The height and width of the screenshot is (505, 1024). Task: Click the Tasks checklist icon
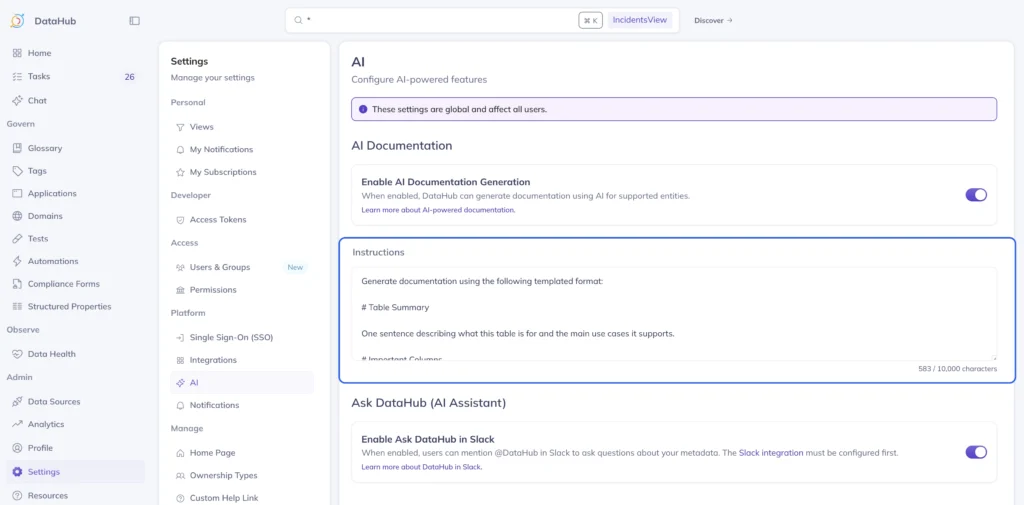pos(18,76)
